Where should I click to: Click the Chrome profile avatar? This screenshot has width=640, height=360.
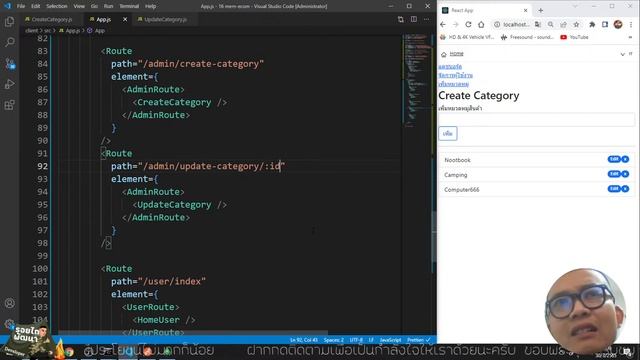(618, 24)
